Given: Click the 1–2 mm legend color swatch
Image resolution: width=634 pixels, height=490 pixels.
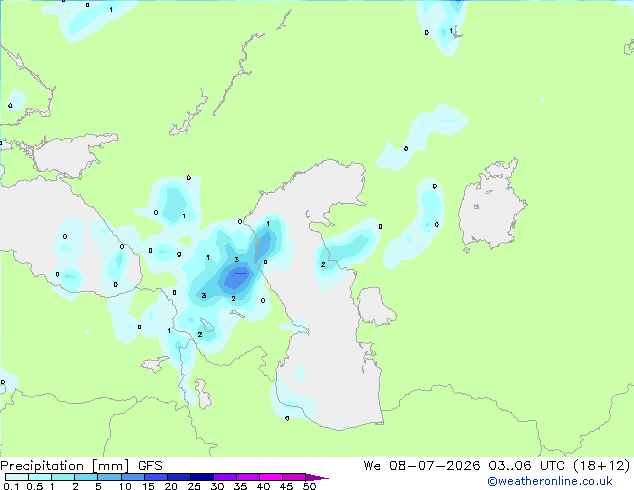Looking at the screenshot, I should pos(63,477).
